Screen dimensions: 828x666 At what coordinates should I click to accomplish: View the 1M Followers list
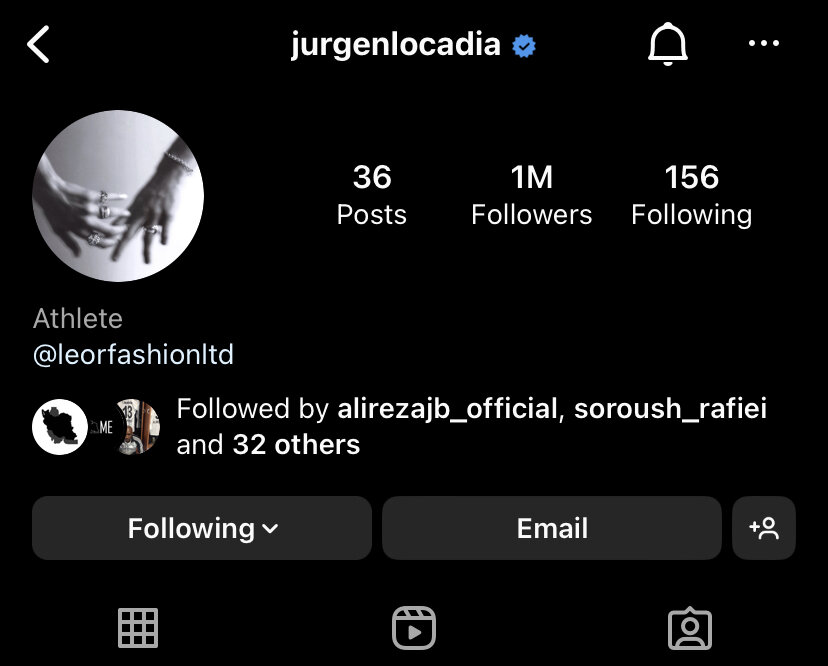(x=531, y=195)
